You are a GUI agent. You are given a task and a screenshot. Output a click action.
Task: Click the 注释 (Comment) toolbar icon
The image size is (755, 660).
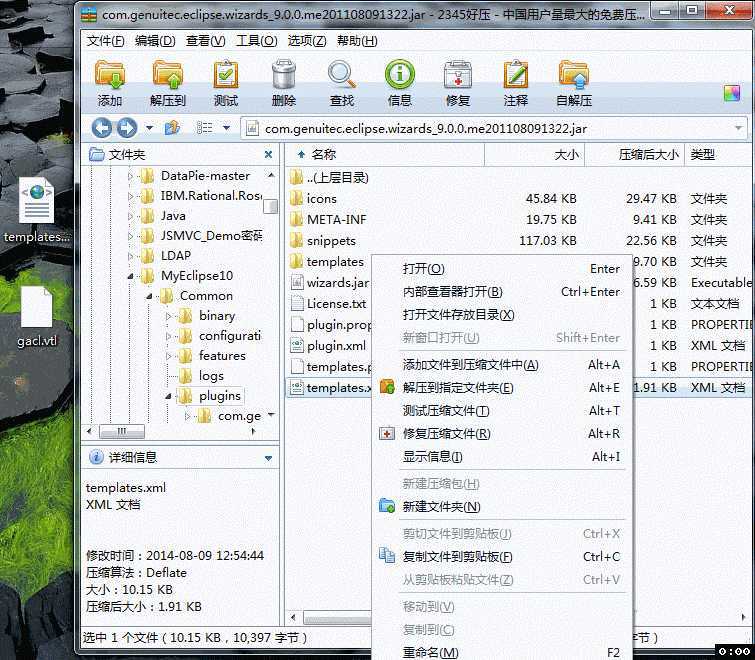516,83
